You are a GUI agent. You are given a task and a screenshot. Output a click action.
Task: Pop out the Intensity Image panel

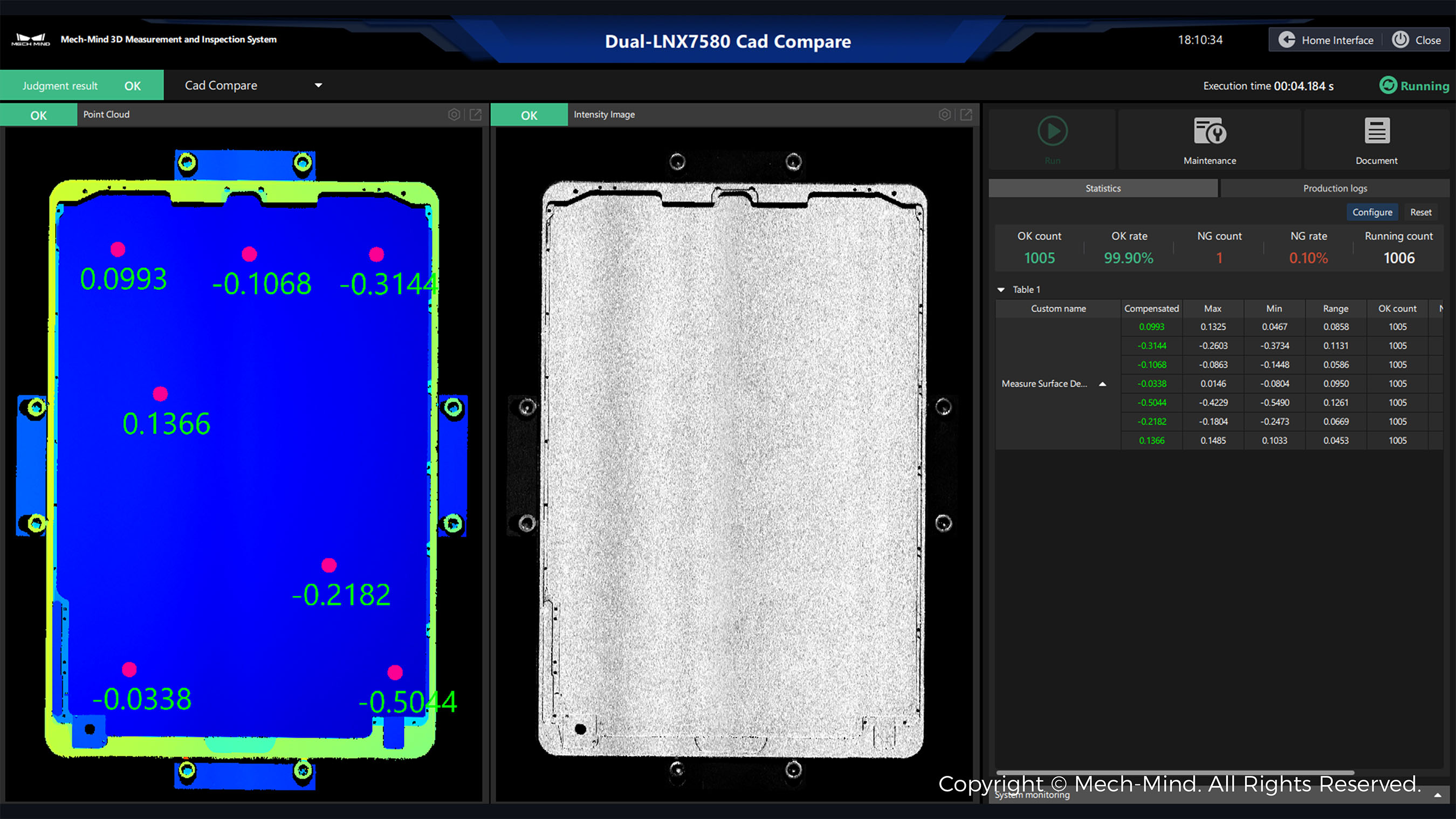(x=966, y=115)
